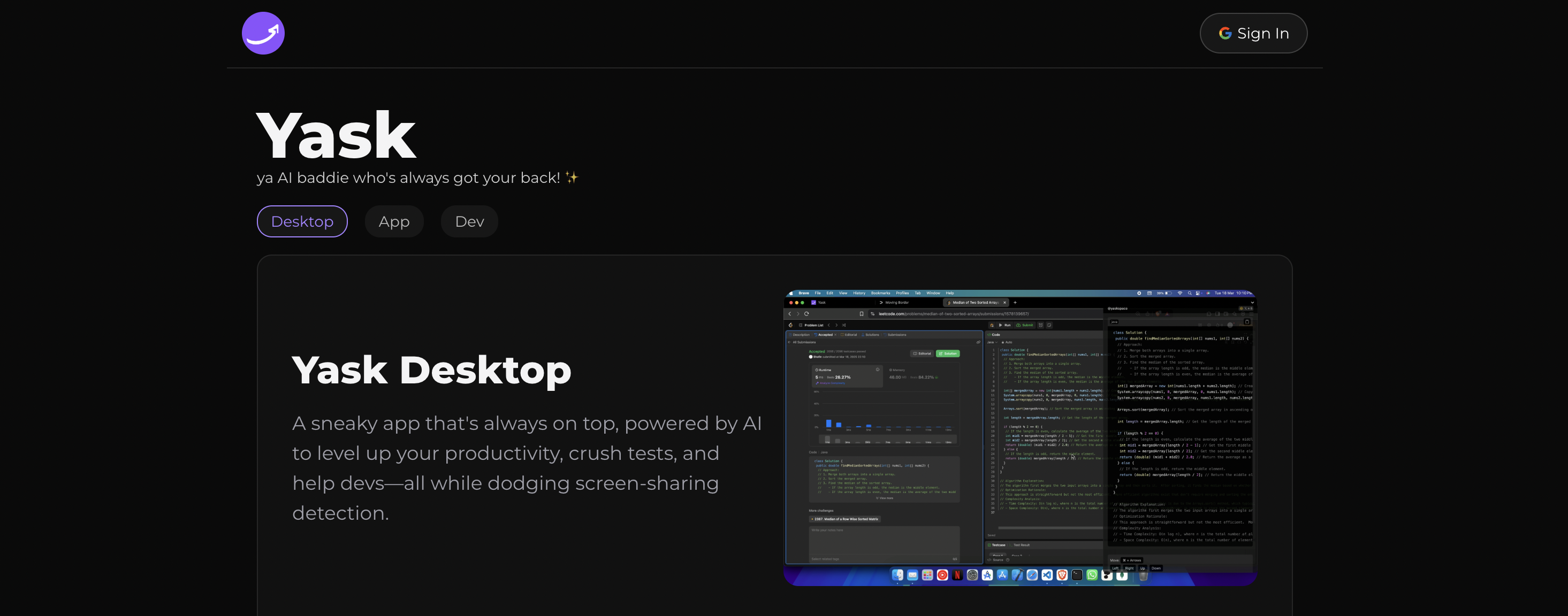Switch to the App tab

(x=394, y=221)
